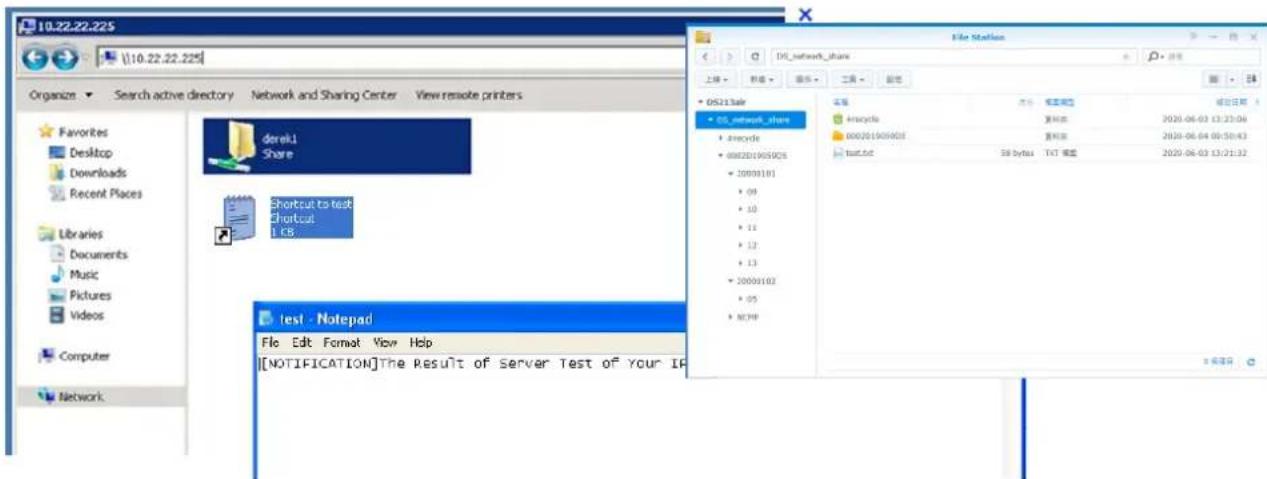
Task: Open third File Station toolbar dropdown (action)
Action: pos(807,78)
